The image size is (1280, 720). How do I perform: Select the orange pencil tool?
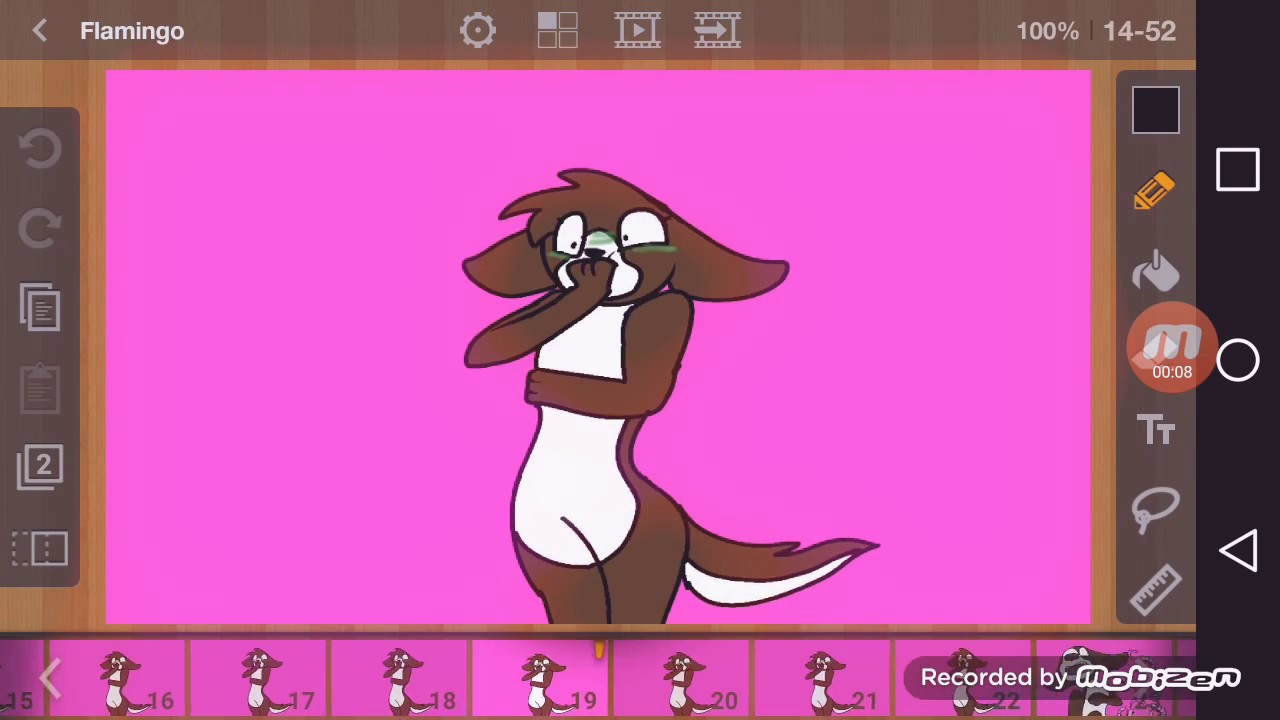tap(1155, 191)
